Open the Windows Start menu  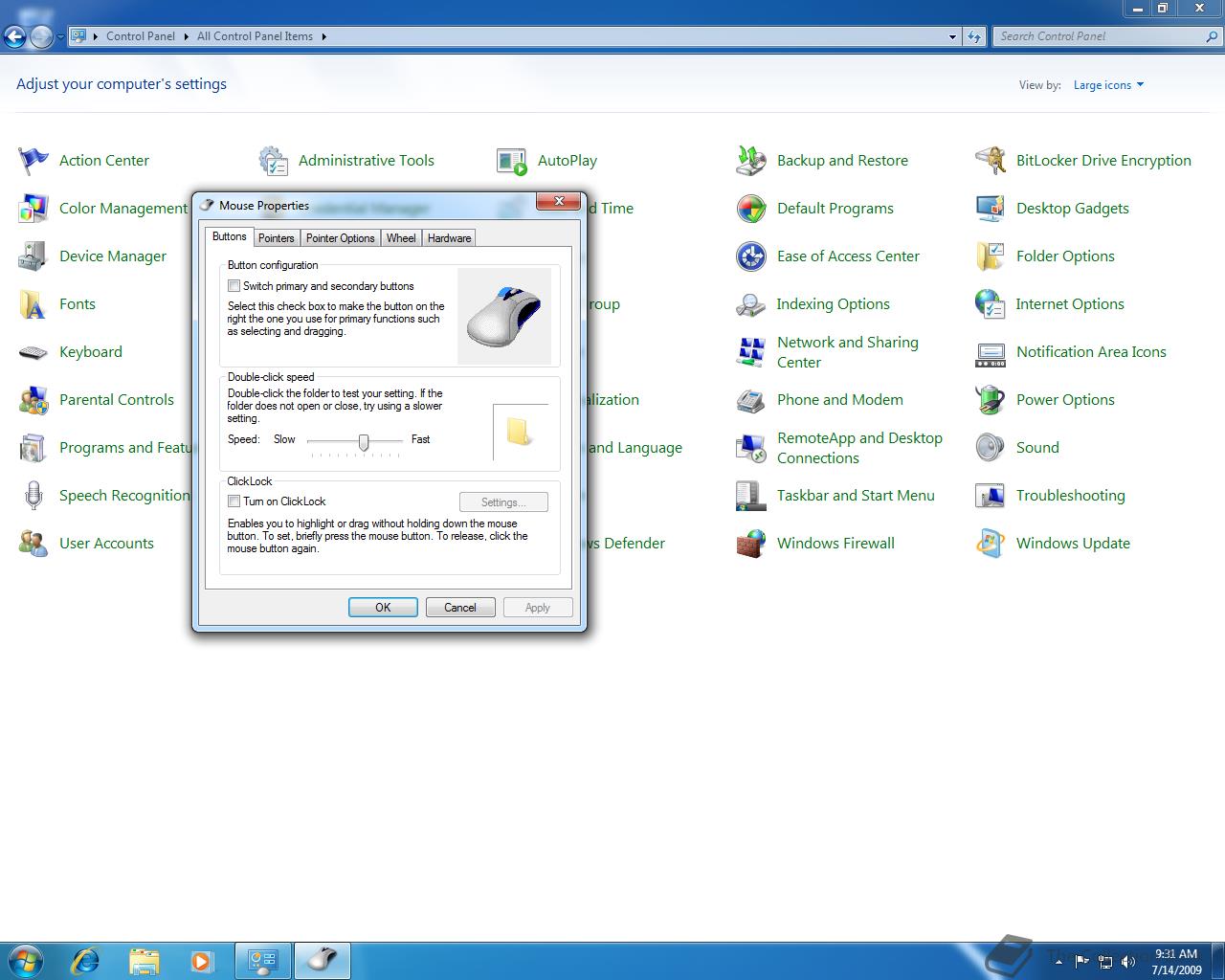pos(26,960)
